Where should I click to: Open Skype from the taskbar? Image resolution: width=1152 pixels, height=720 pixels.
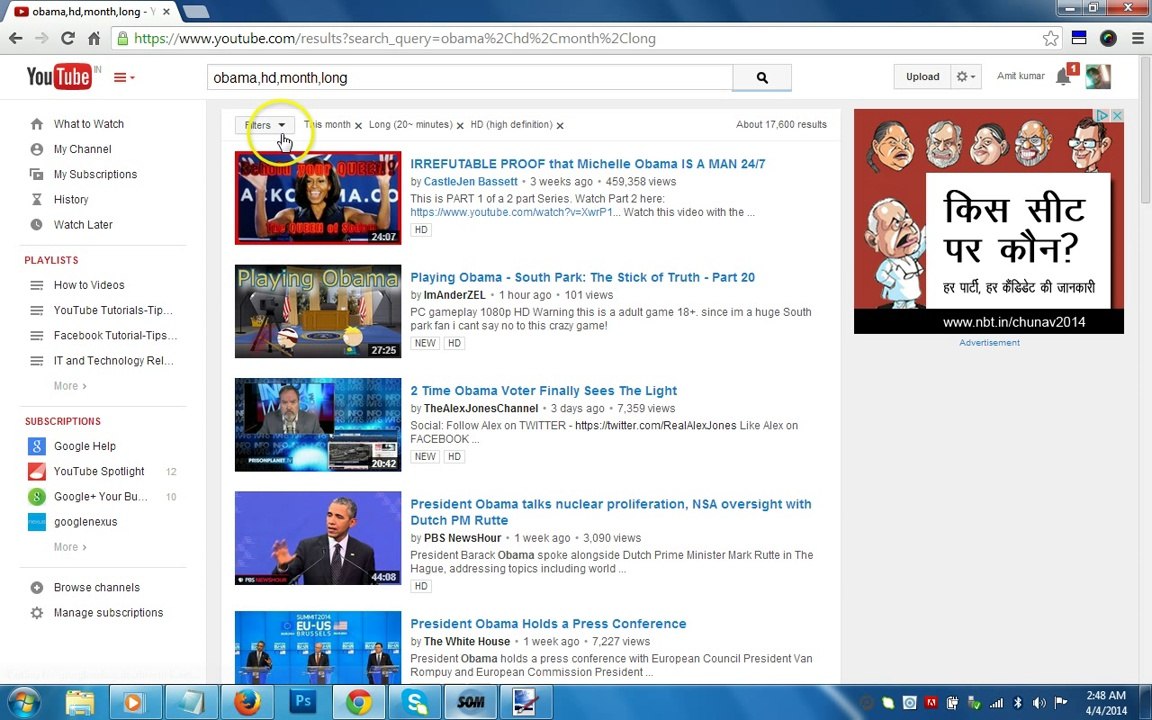414,702
